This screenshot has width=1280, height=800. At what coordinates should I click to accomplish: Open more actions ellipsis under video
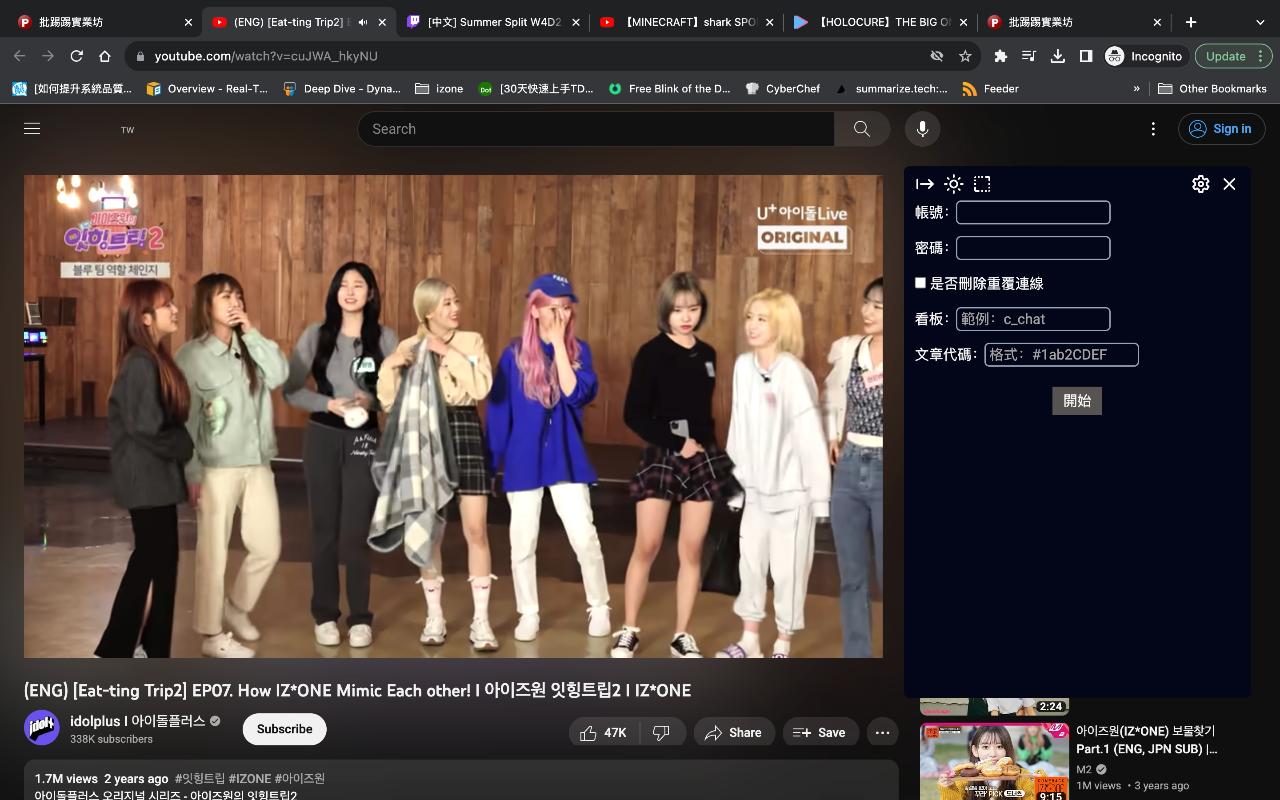(882, 733)
